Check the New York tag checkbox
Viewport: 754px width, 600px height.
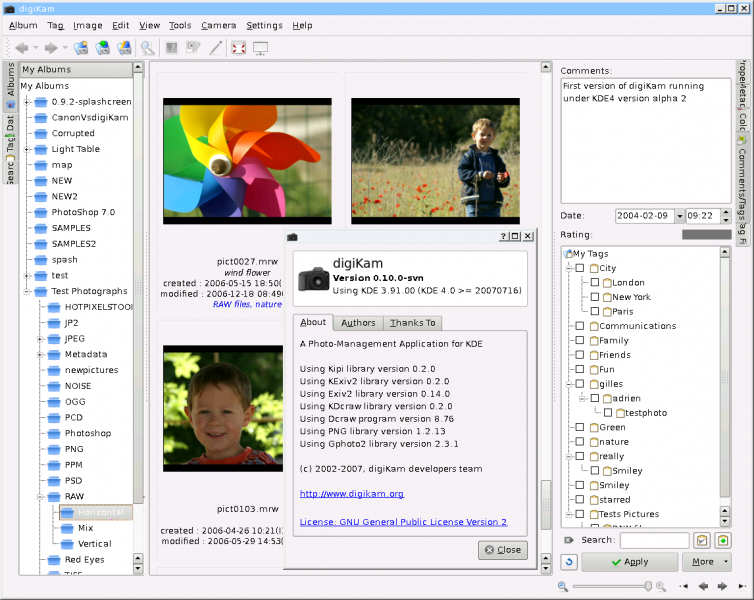point(595,297)
